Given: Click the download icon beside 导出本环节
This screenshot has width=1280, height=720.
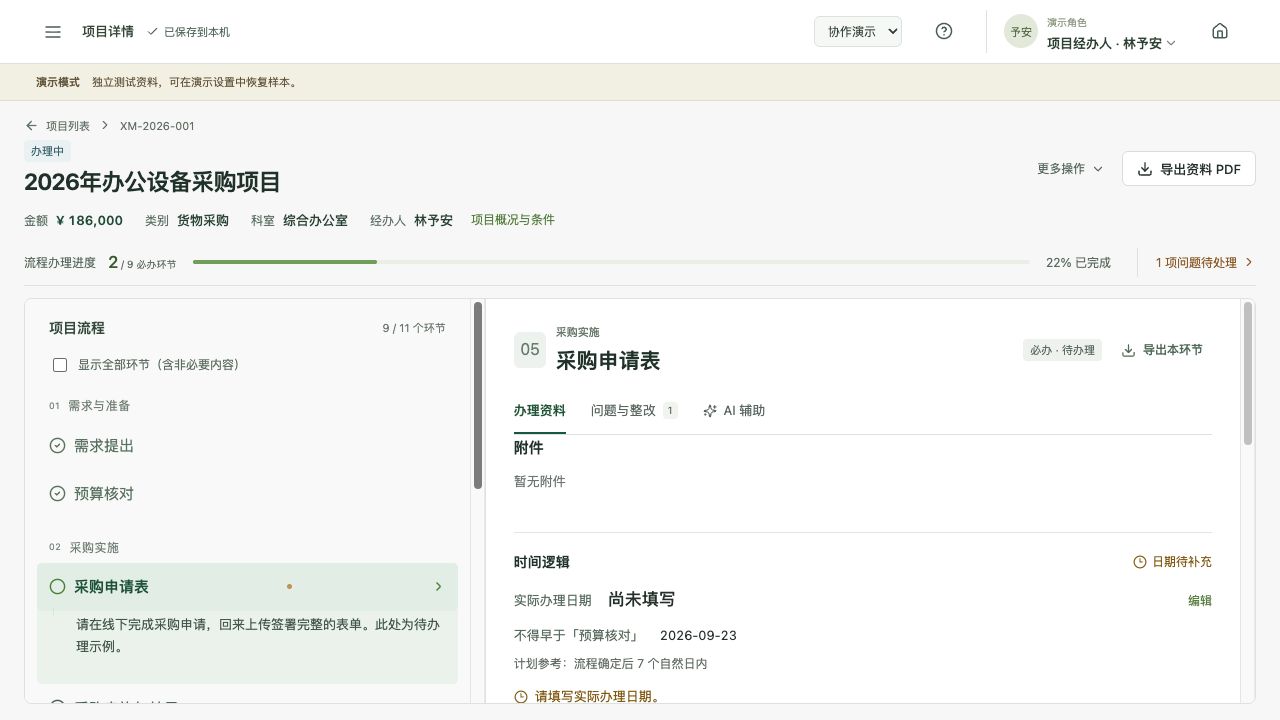Looking at the screenshot, I should click(1128, 350).
